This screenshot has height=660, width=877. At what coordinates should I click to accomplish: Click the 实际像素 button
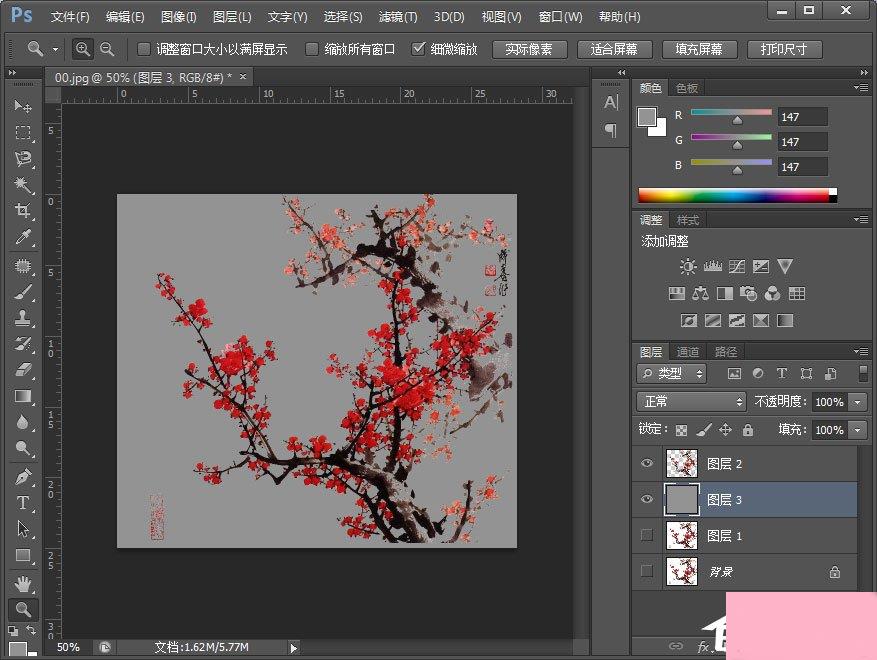tap(529, 49)
